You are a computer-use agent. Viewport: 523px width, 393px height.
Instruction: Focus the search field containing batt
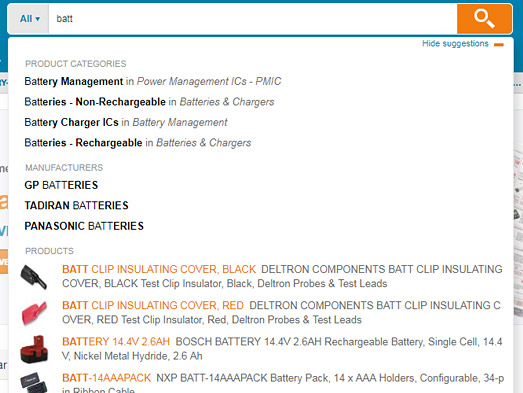pyautogui.click(x=252, y=19)
